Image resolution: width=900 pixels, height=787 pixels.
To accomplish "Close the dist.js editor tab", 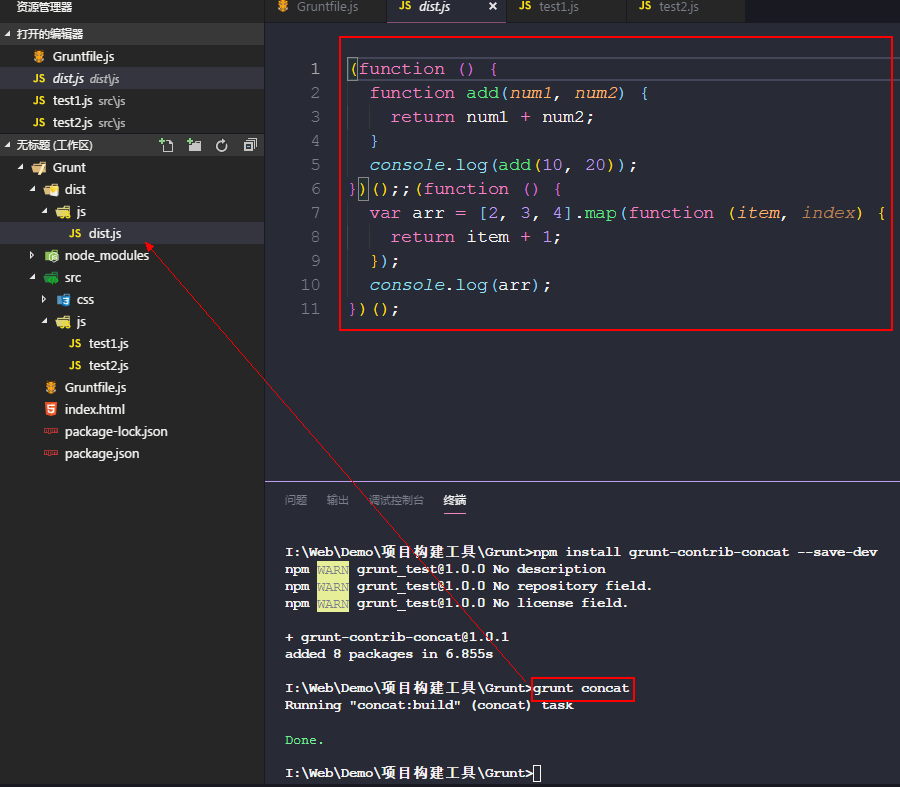I will pyautogui.click(x=493, y=7).
